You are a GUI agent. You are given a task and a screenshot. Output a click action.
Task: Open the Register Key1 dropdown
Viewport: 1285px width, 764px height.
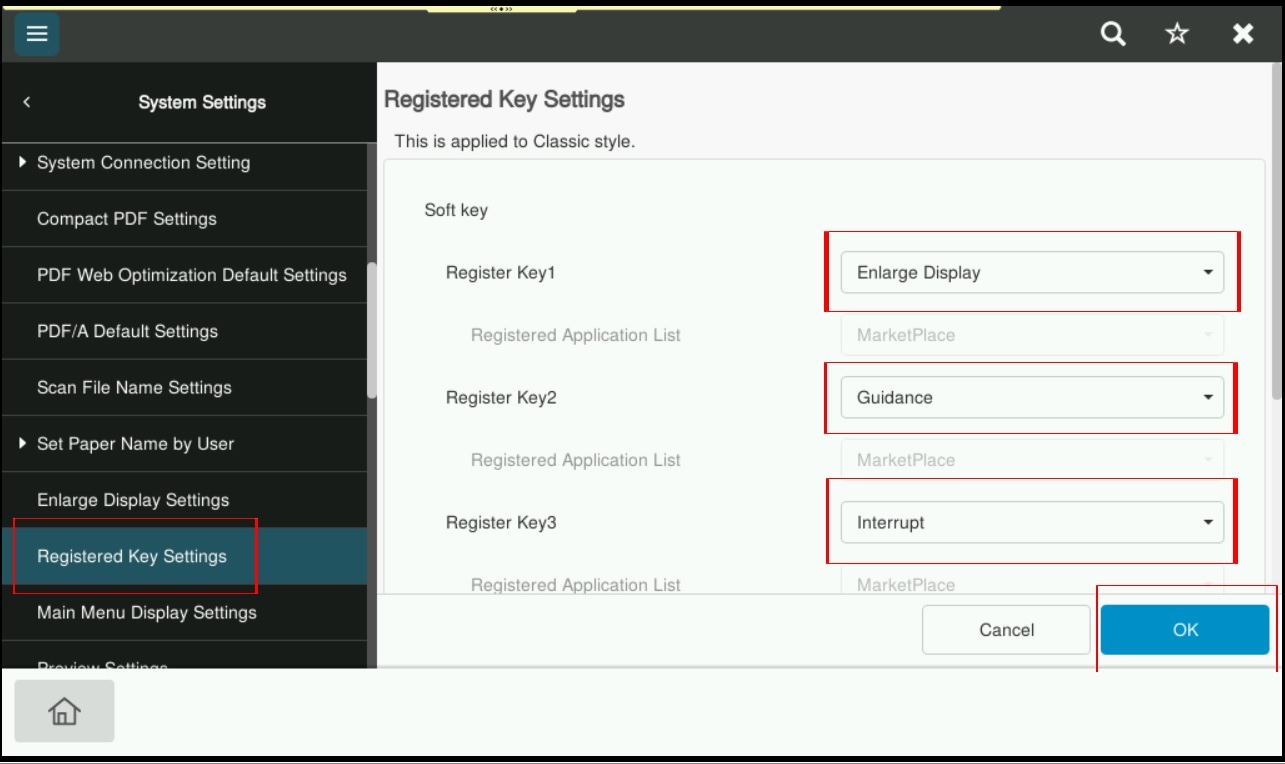(1032, 272)
